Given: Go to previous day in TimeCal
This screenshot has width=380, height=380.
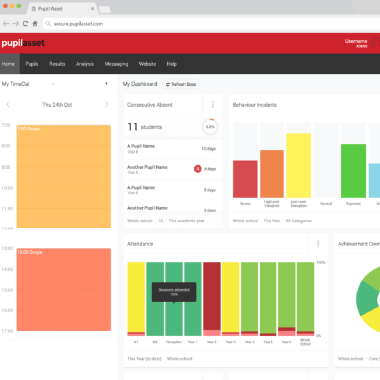Looking at the screenshot, I should (8, 105).
